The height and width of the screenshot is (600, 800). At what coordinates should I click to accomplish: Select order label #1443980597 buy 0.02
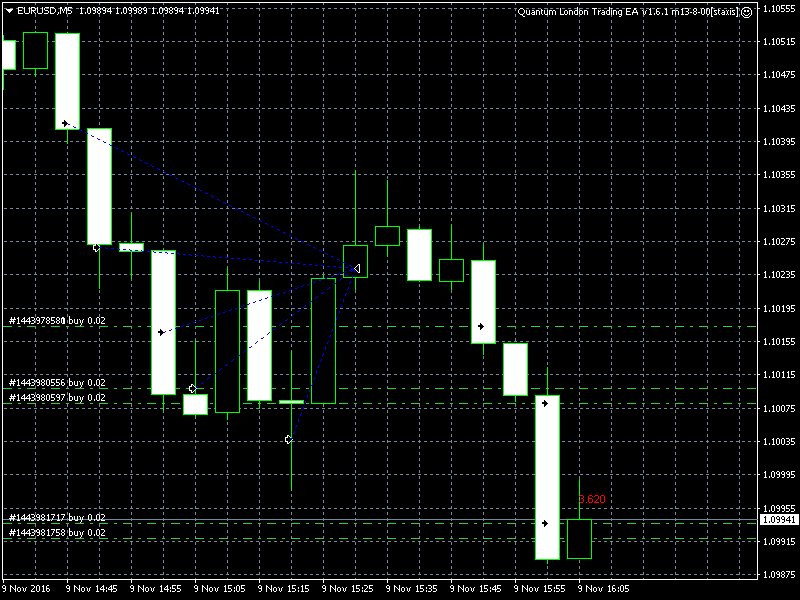tap(57, 397)
